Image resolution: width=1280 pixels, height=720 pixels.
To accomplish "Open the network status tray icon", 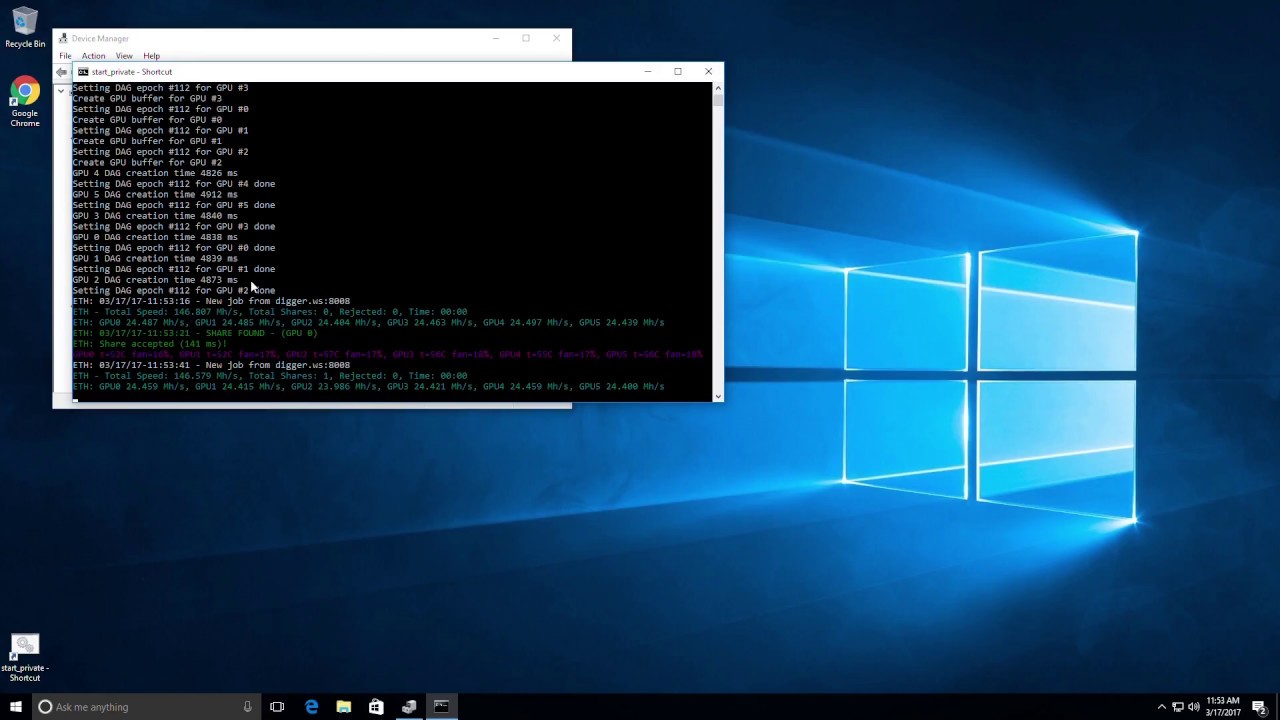I will point(1178,707).
